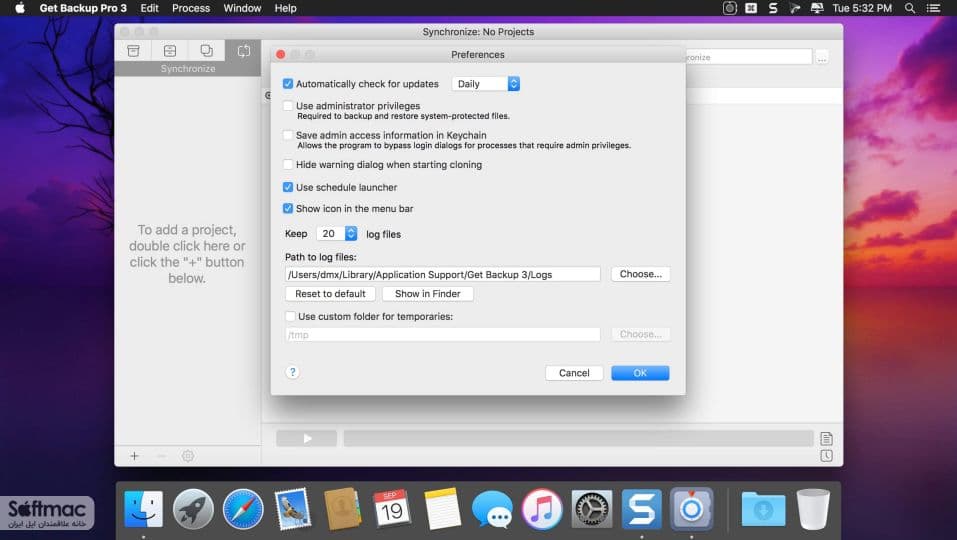The height and width of the screenshot is (540, 957).
Task: Uncheck Automatically check for updates
Action: coord(288,84)
